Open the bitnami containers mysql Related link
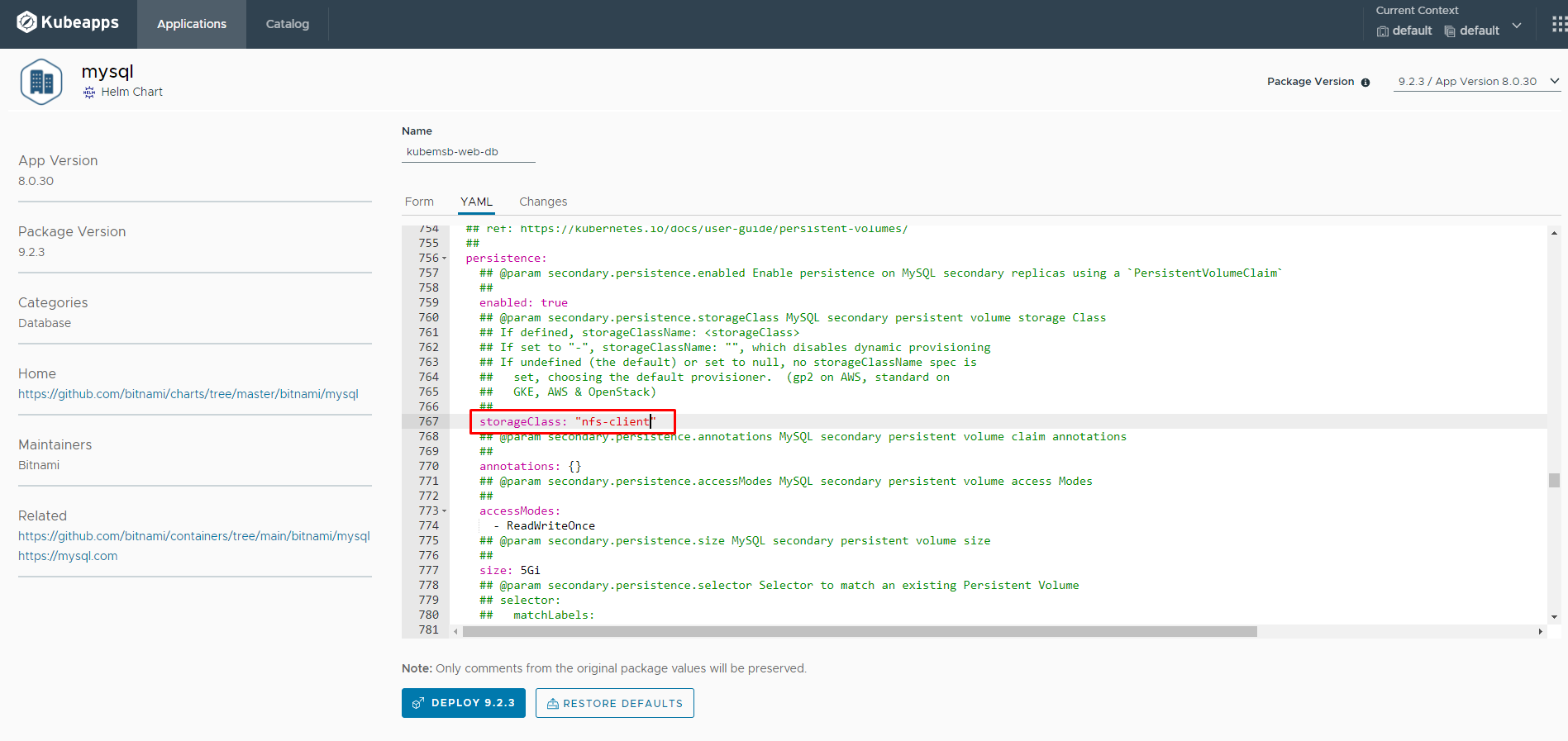This screenshot has width=1568, height=741. click(x=194, y=536)
